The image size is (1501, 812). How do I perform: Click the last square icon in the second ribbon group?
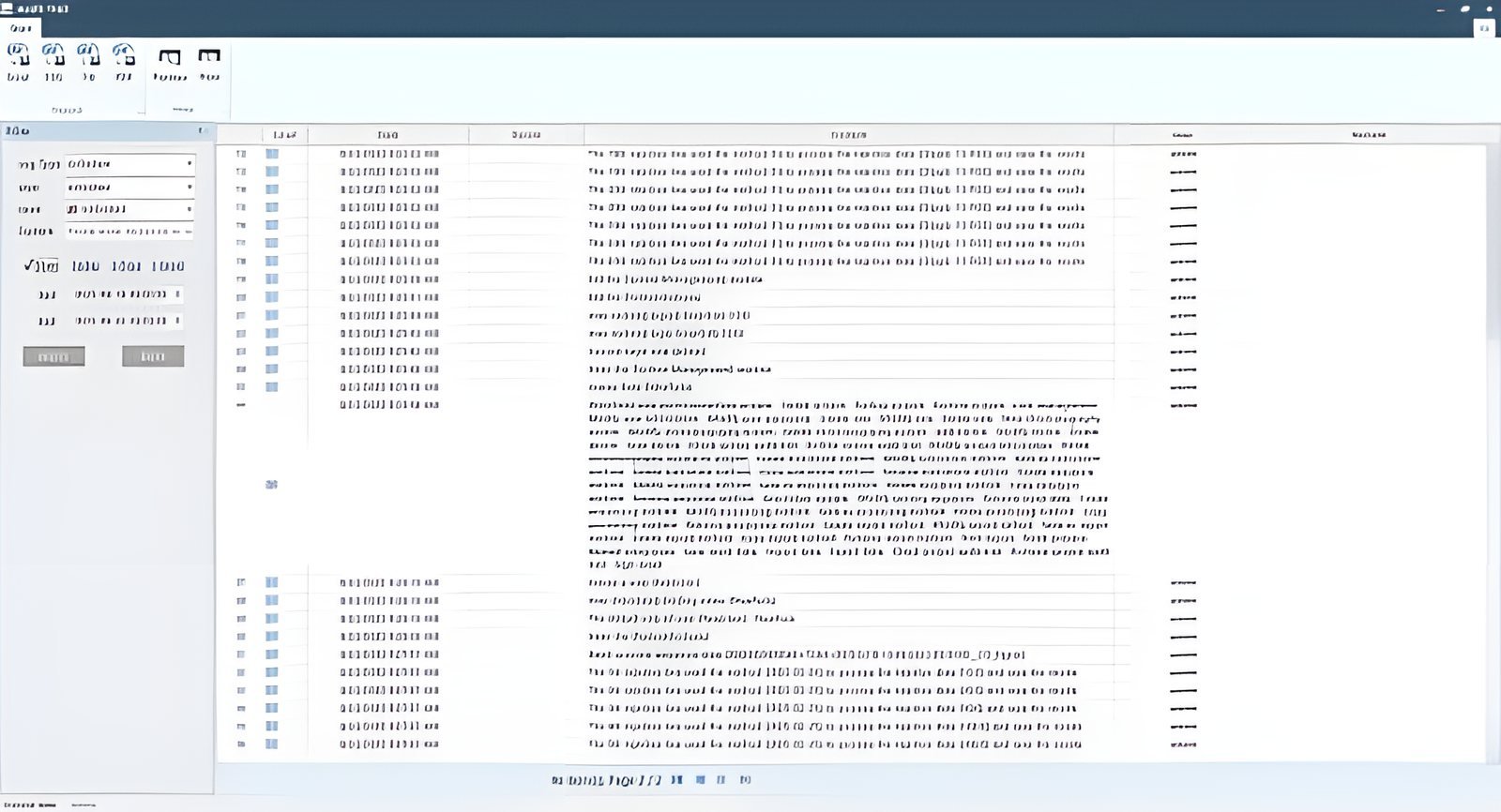[x=209, y=56]
